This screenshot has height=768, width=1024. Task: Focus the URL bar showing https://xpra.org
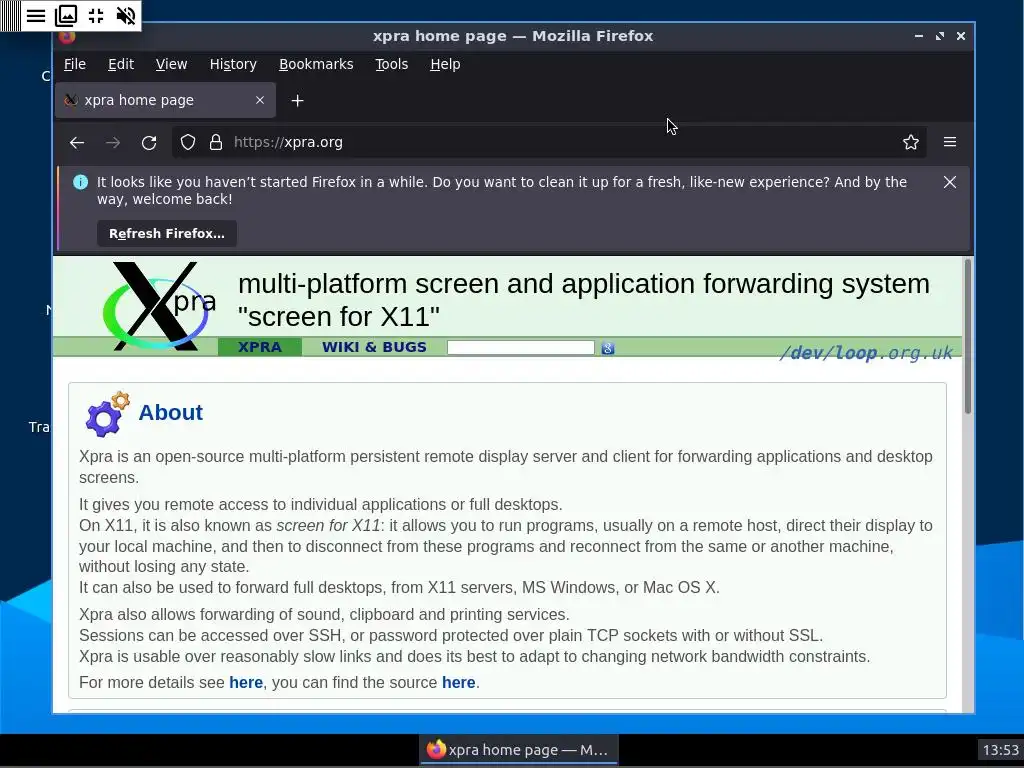[549, 142]
